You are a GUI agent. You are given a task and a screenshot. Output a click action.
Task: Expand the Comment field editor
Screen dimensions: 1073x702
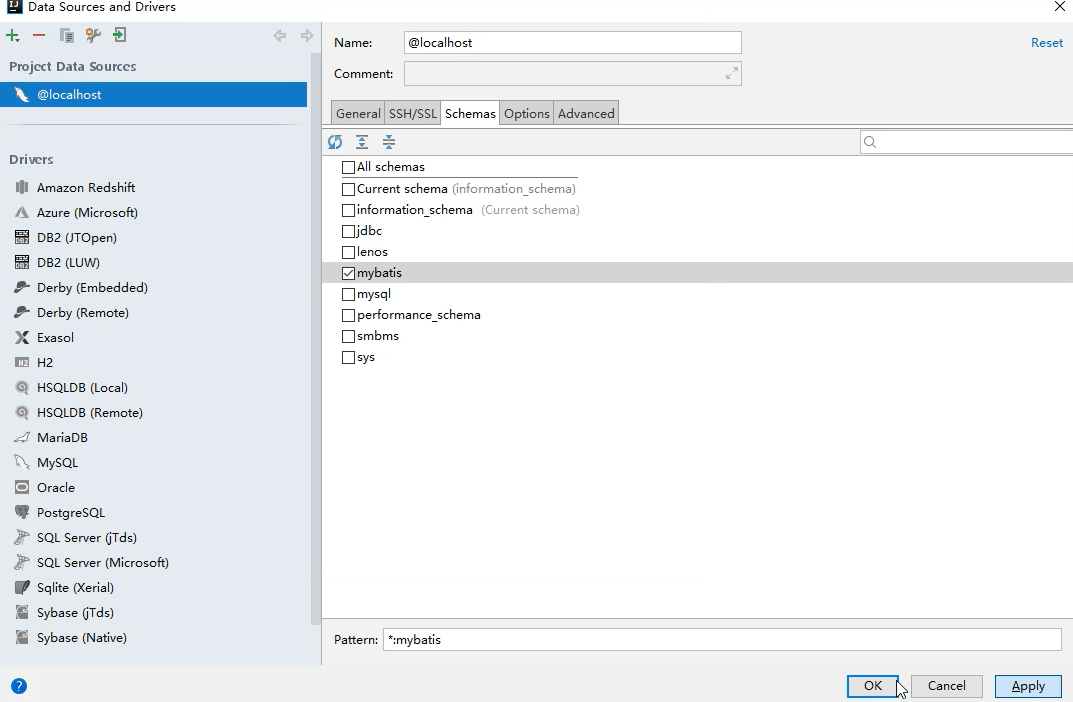732,73
